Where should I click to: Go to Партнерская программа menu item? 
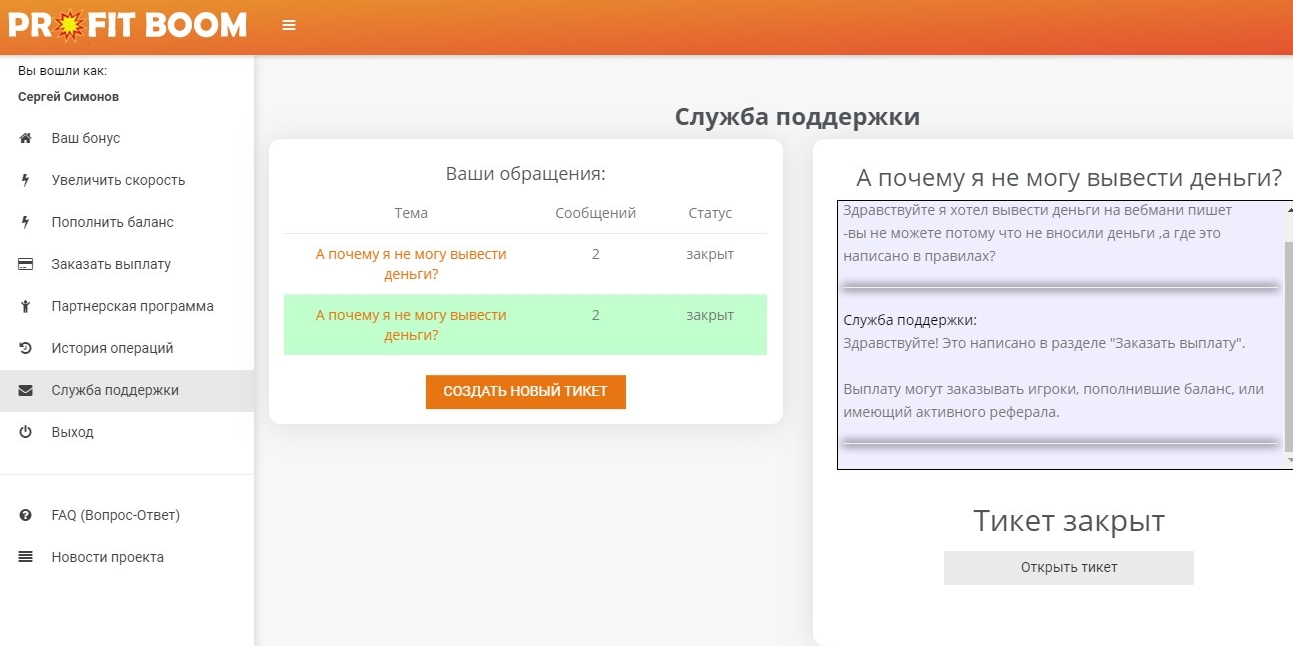132,307
